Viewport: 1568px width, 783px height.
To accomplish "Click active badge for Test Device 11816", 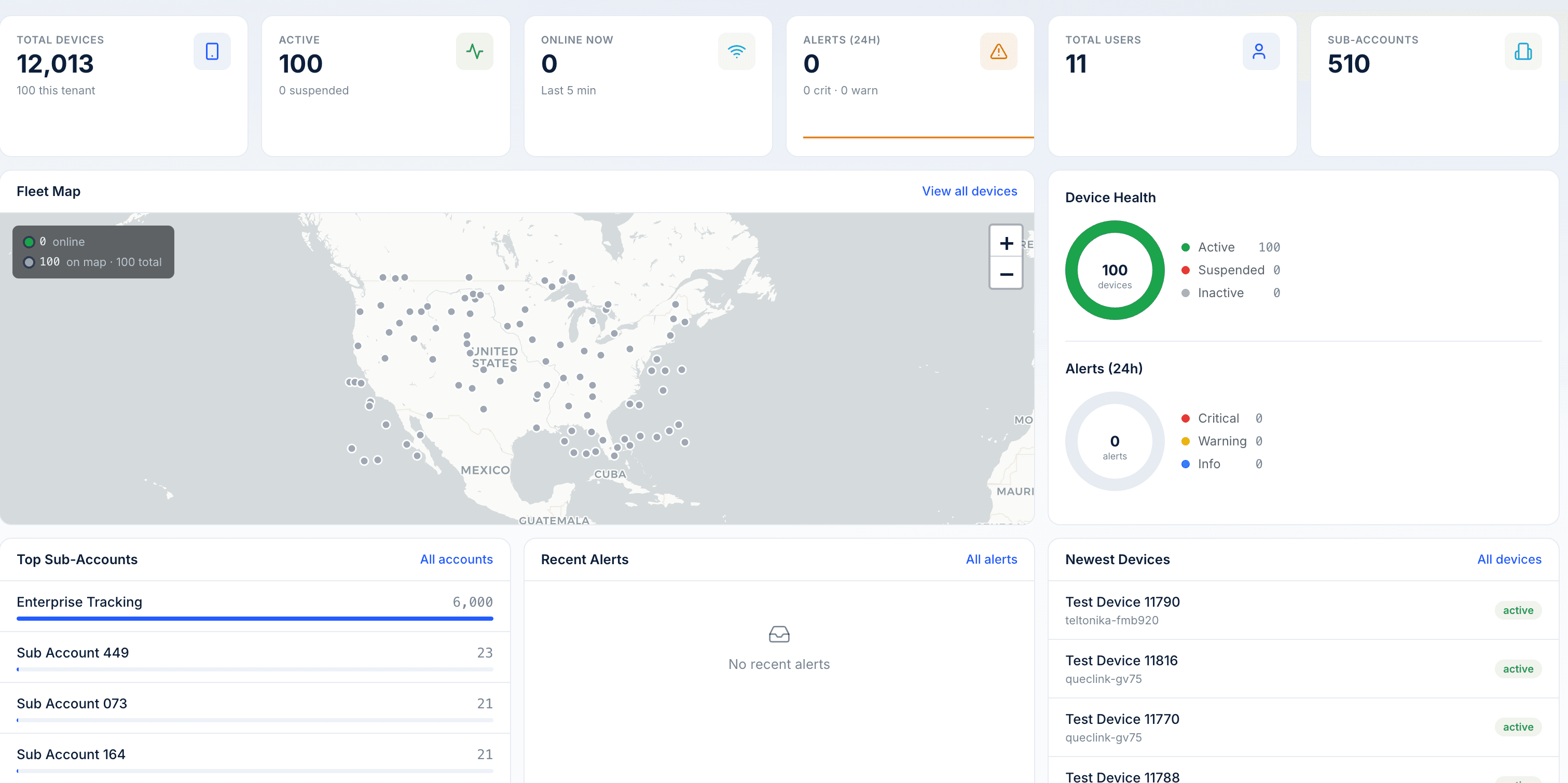I will tap(1518, 668).
